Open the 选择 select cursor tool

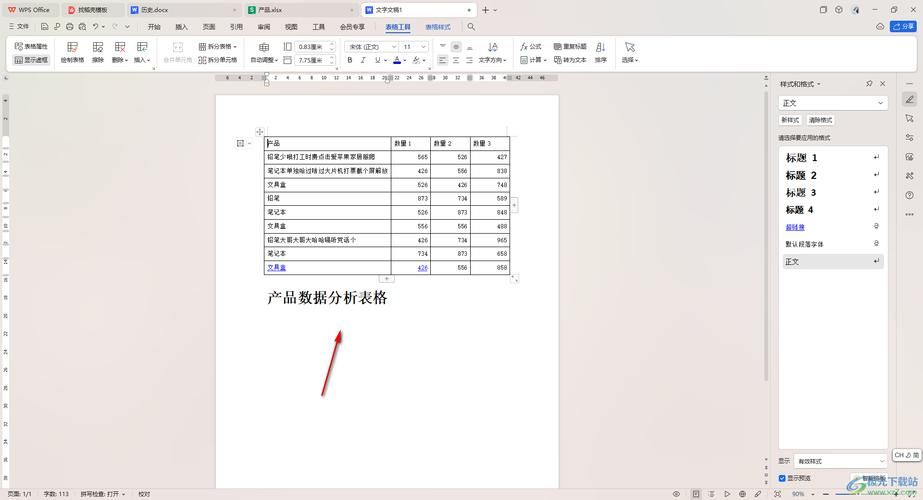629,52
